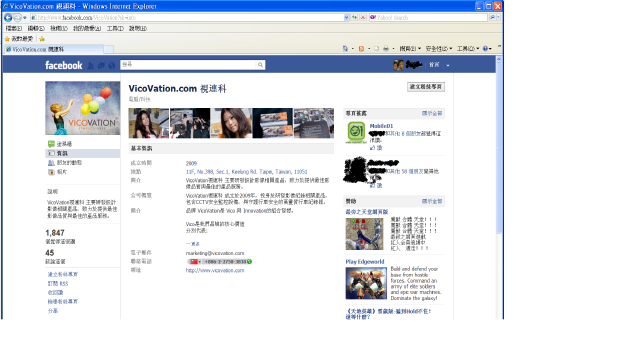Click the Edgeworld robot ad image
Viewport: 640px width, 360px height.
pyautogui.click(x=366, y=283)
